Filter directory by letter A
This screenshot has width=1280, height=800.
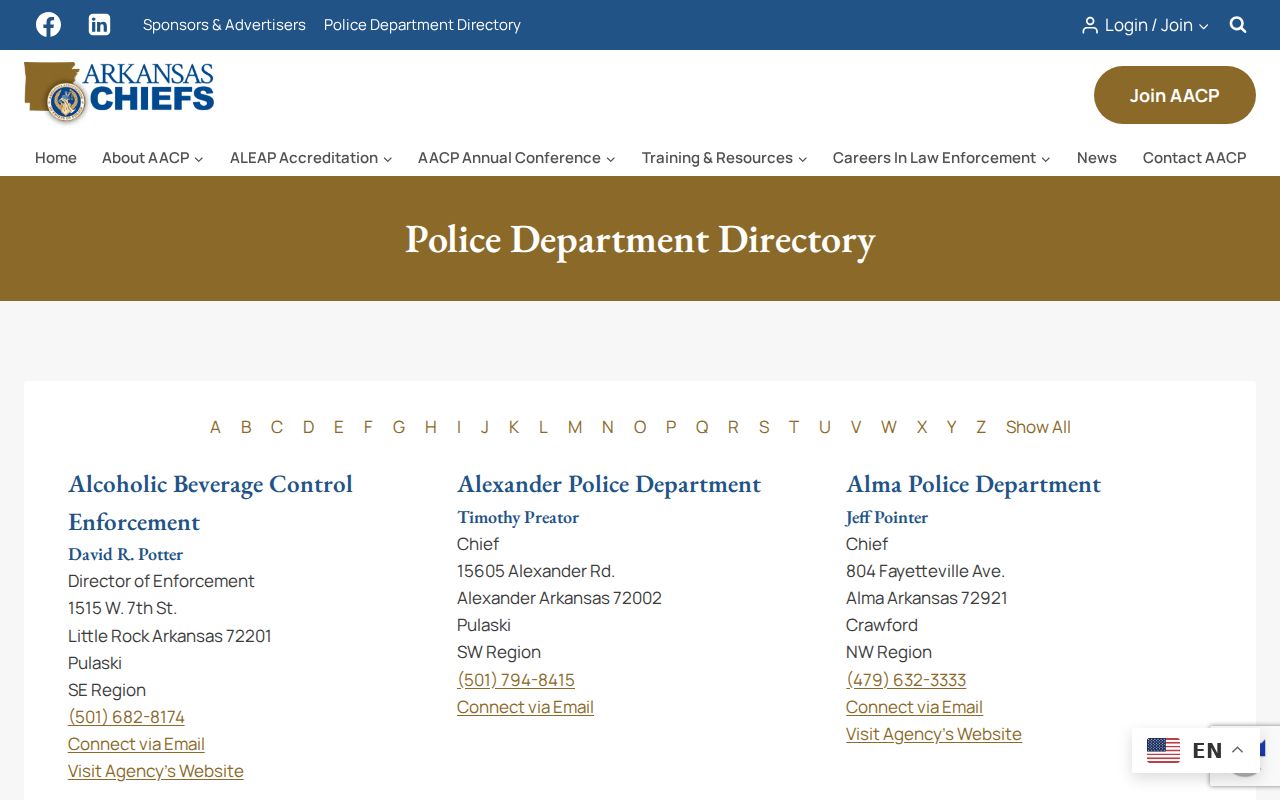pos(215,427)
